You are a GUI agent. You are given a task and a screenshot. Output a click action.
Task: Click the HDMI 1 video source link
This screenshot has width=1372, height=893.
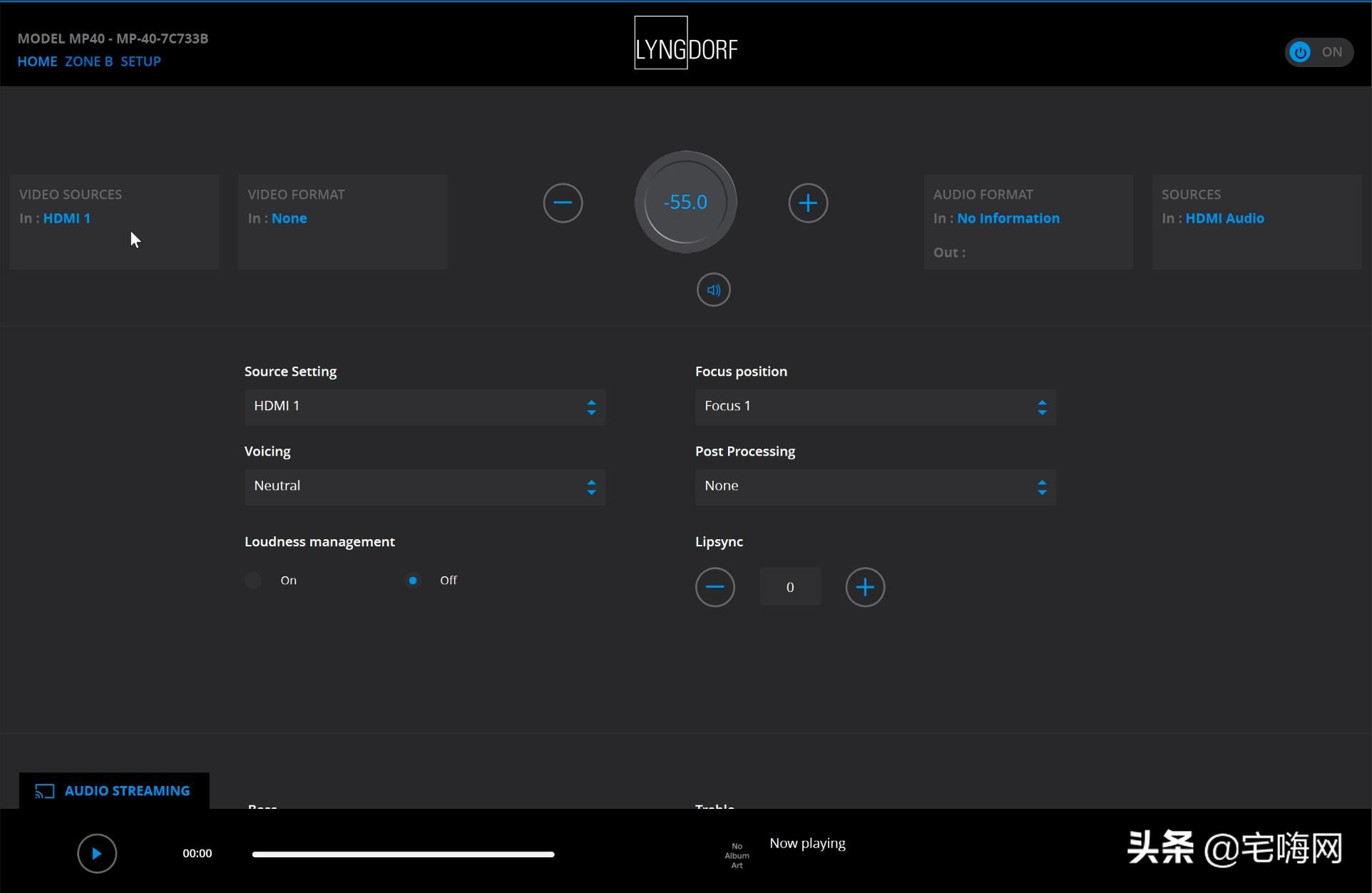[66, 218]
